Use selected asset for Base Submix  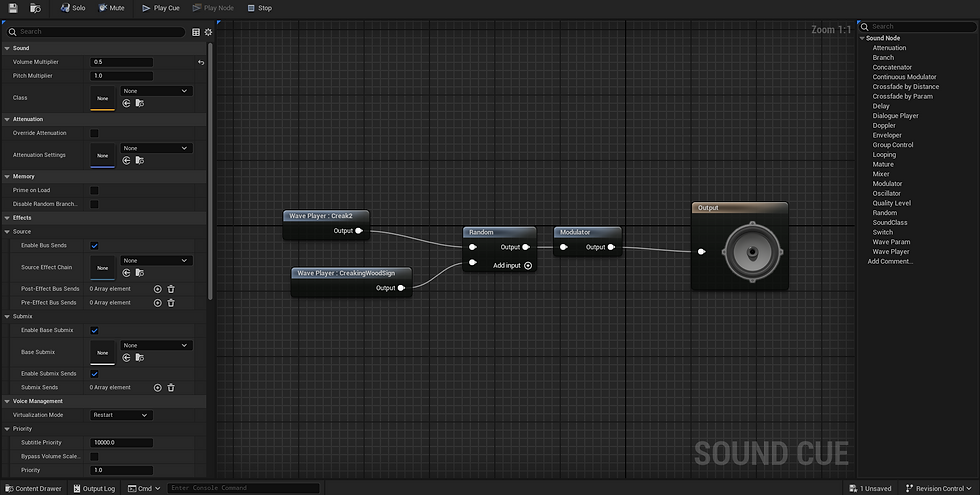click(x=126, y=358)
